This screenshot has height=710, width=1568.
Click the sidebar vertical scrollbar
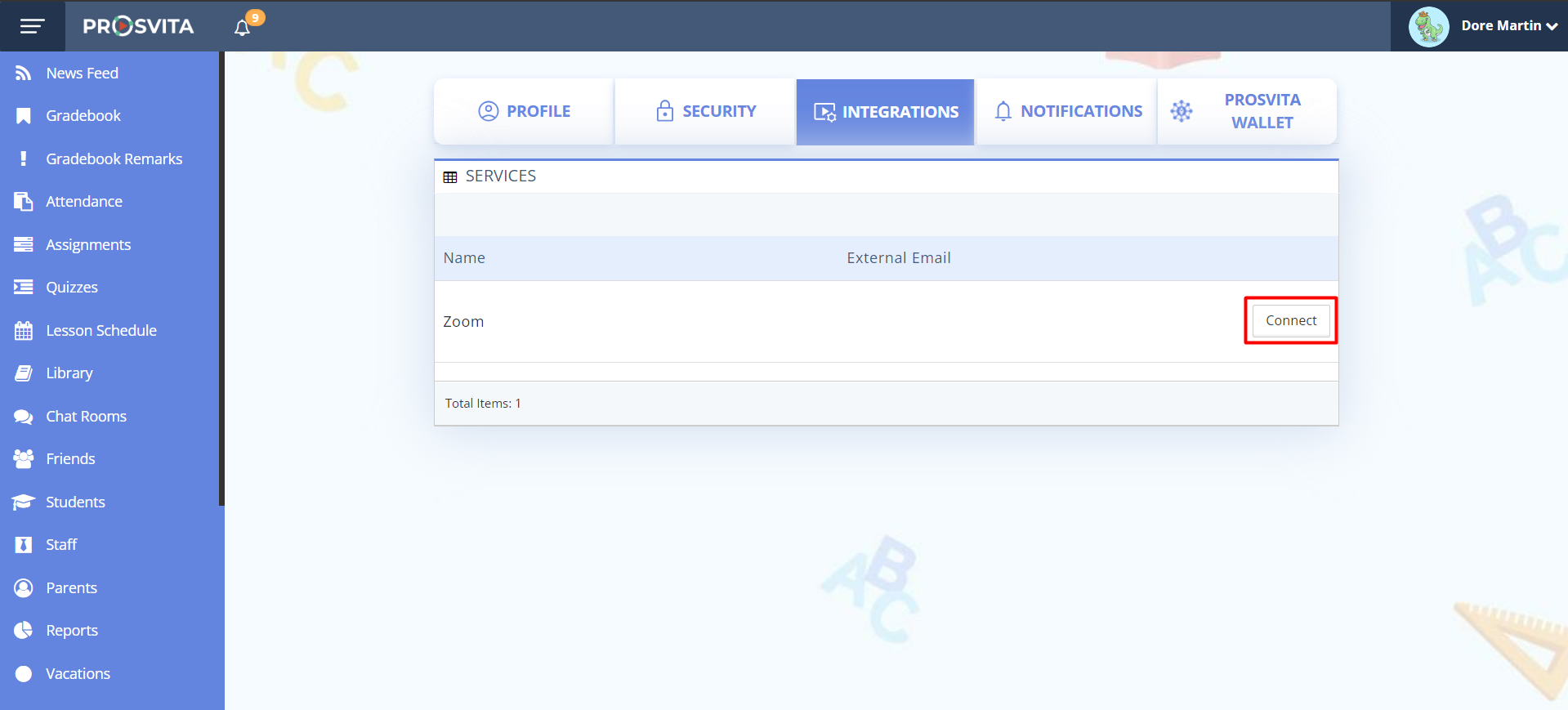pyautogui.click(x=221, y=279)
